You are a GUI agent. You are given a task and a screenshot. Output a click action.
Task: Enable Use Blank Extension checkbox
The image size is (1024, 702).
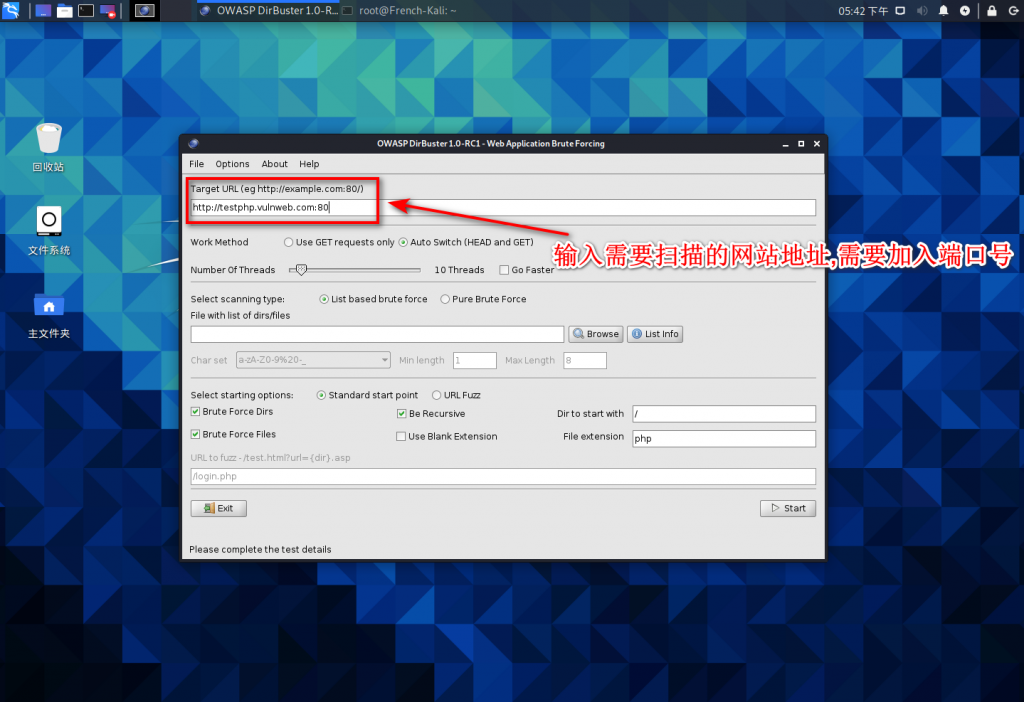click(401, 436)
